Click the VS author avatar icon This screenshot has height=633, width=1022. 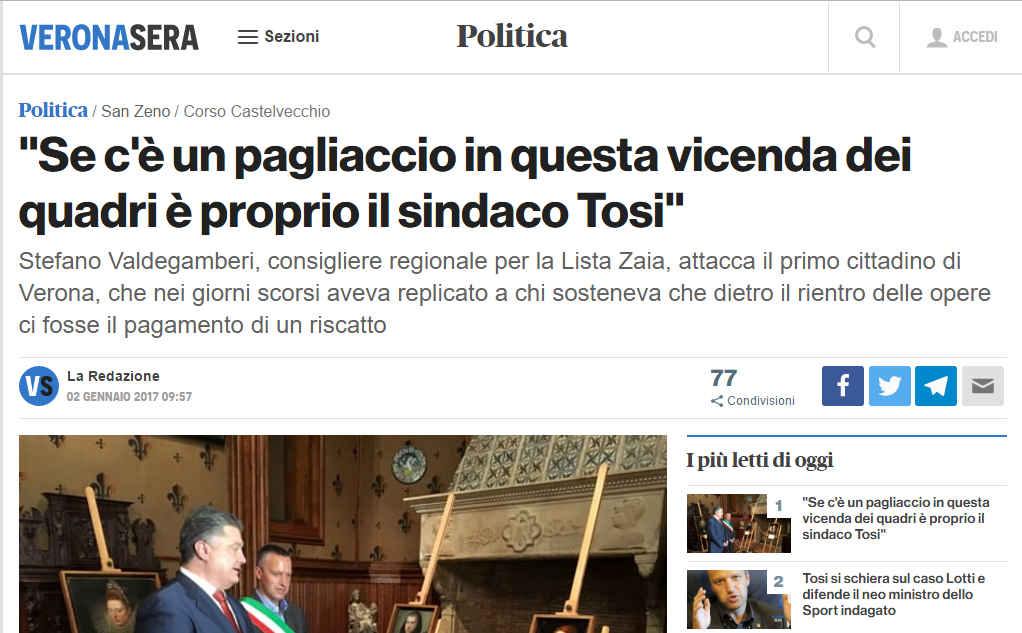click(39, 386)
